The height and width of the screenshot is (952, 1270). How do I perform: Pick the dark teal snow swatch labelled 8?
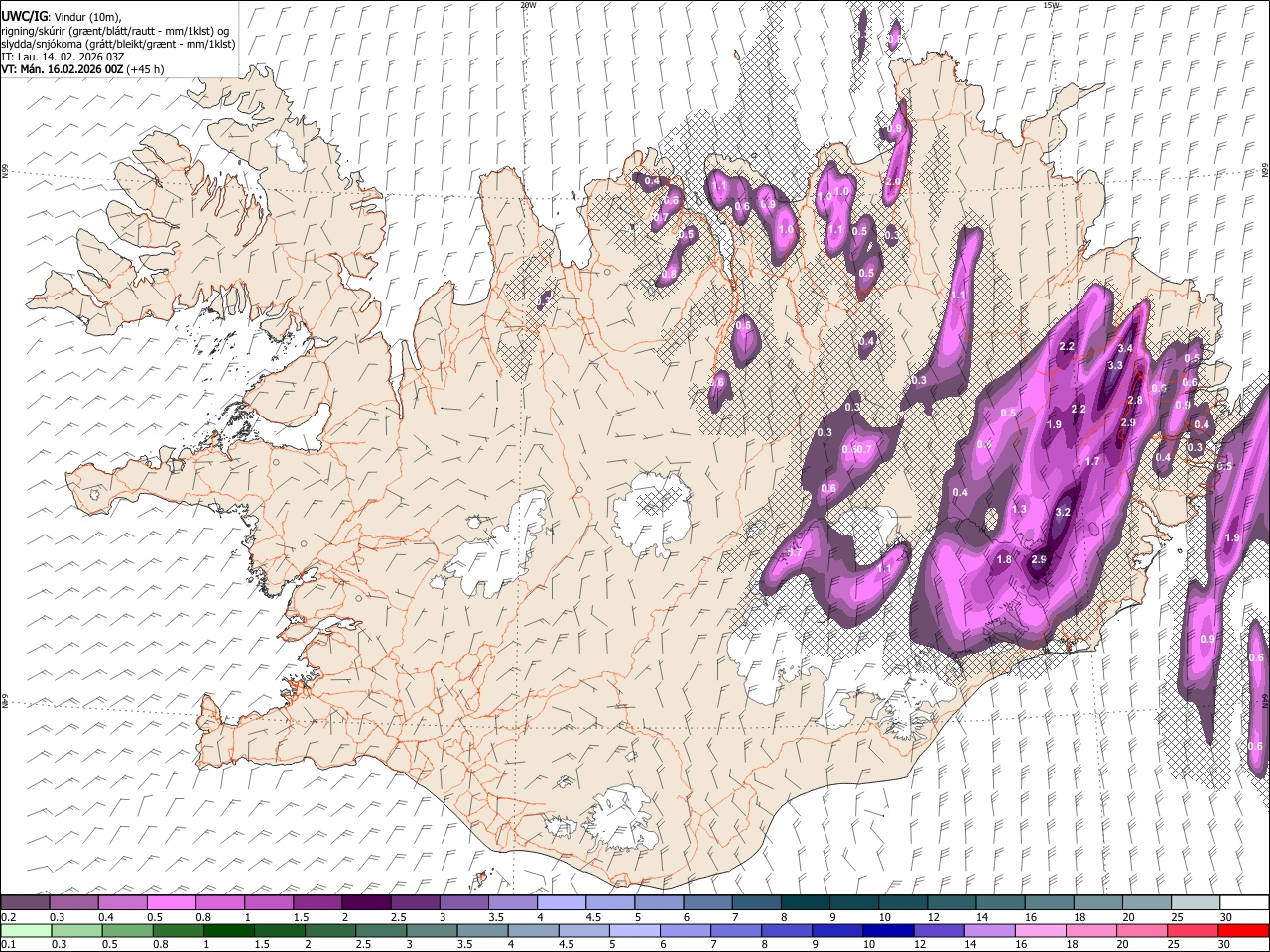tap(805, 902)
